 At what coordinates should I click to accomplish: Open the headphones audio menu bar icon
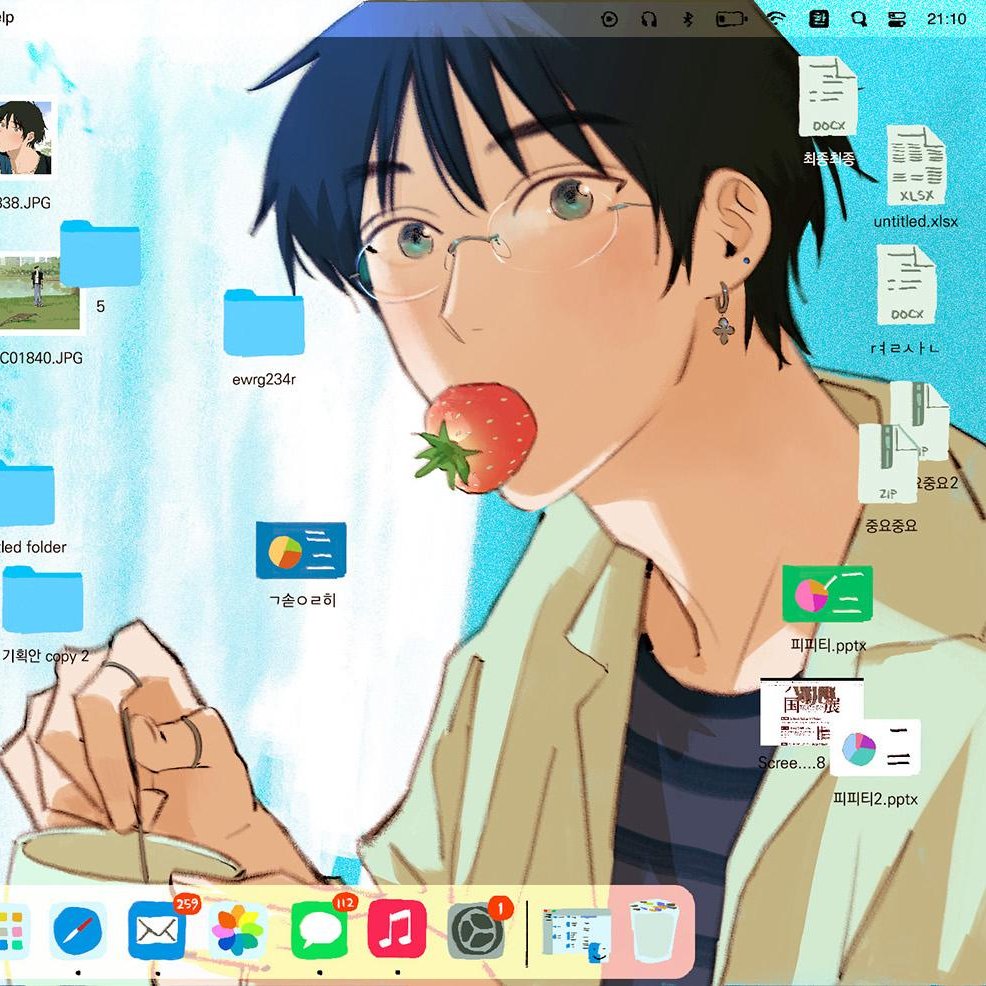pos(648,19)
